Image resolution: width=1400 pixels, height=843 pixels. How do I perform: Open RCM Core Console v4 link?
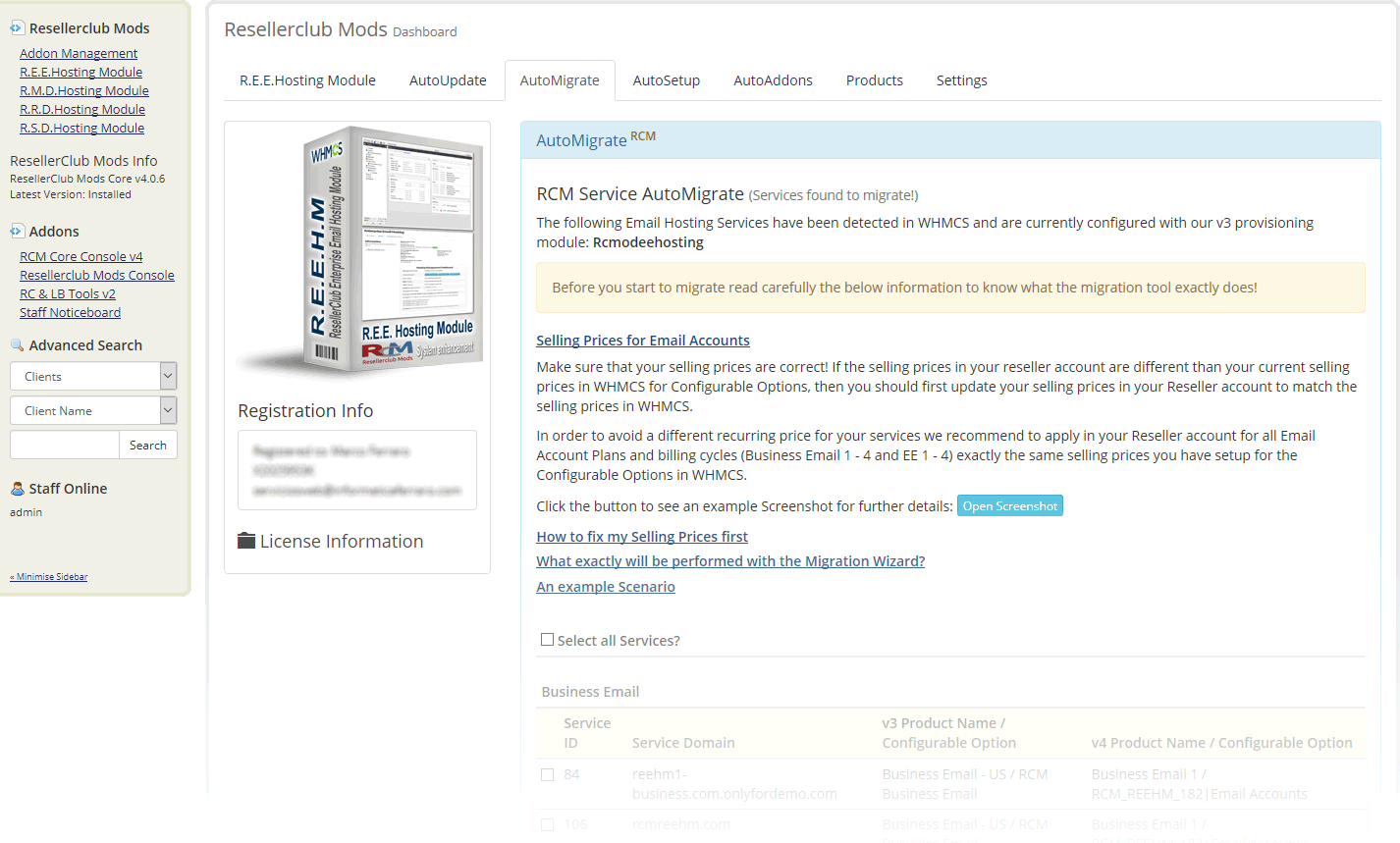tap(81, 256)
